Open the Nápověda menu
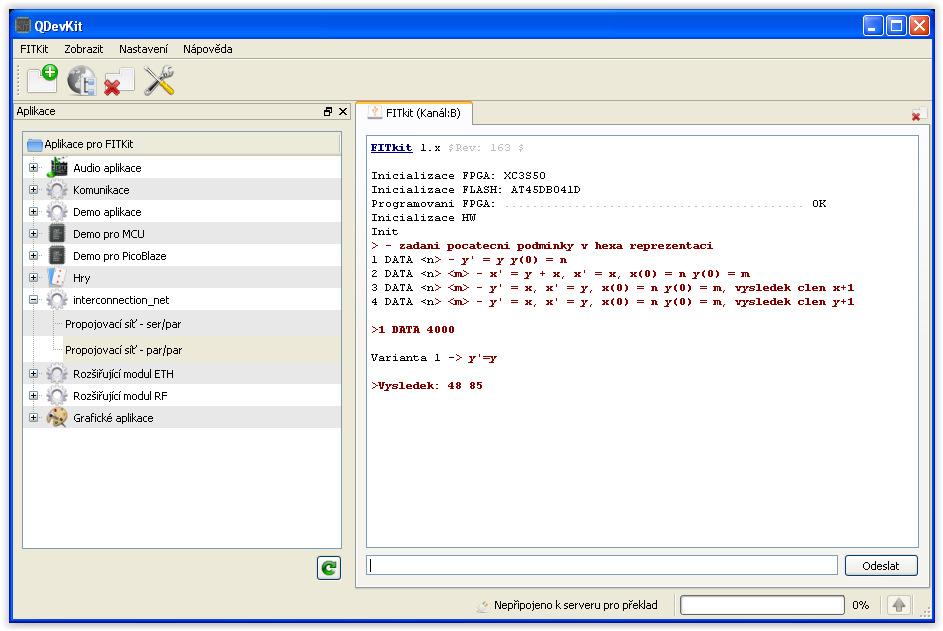 207,49
